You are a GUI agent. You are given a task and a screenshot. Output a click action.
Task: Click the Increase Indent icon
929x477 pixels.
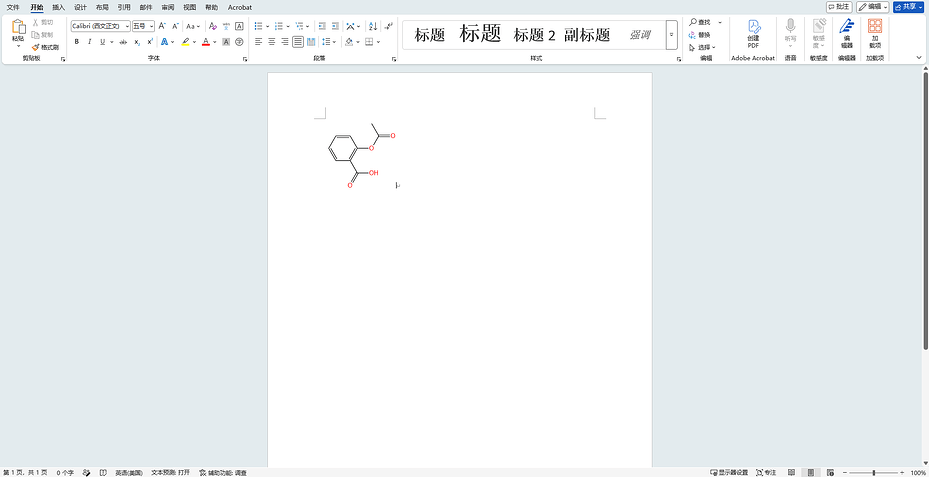pyautogui.click(x=335, y=26)
